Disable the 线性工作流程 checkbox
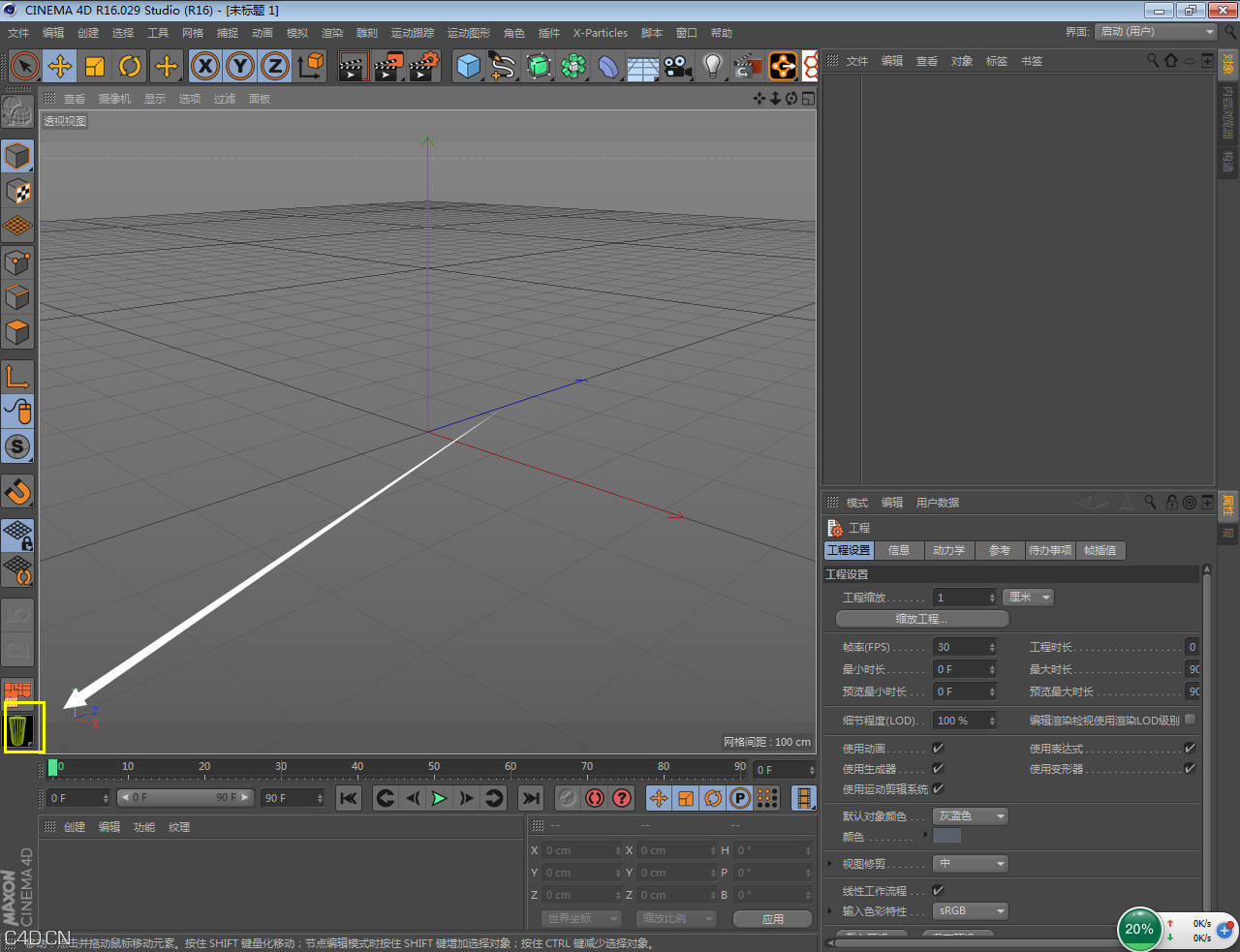The width and height of the screenshot is (1240, 952). click(x=938, y=891)
